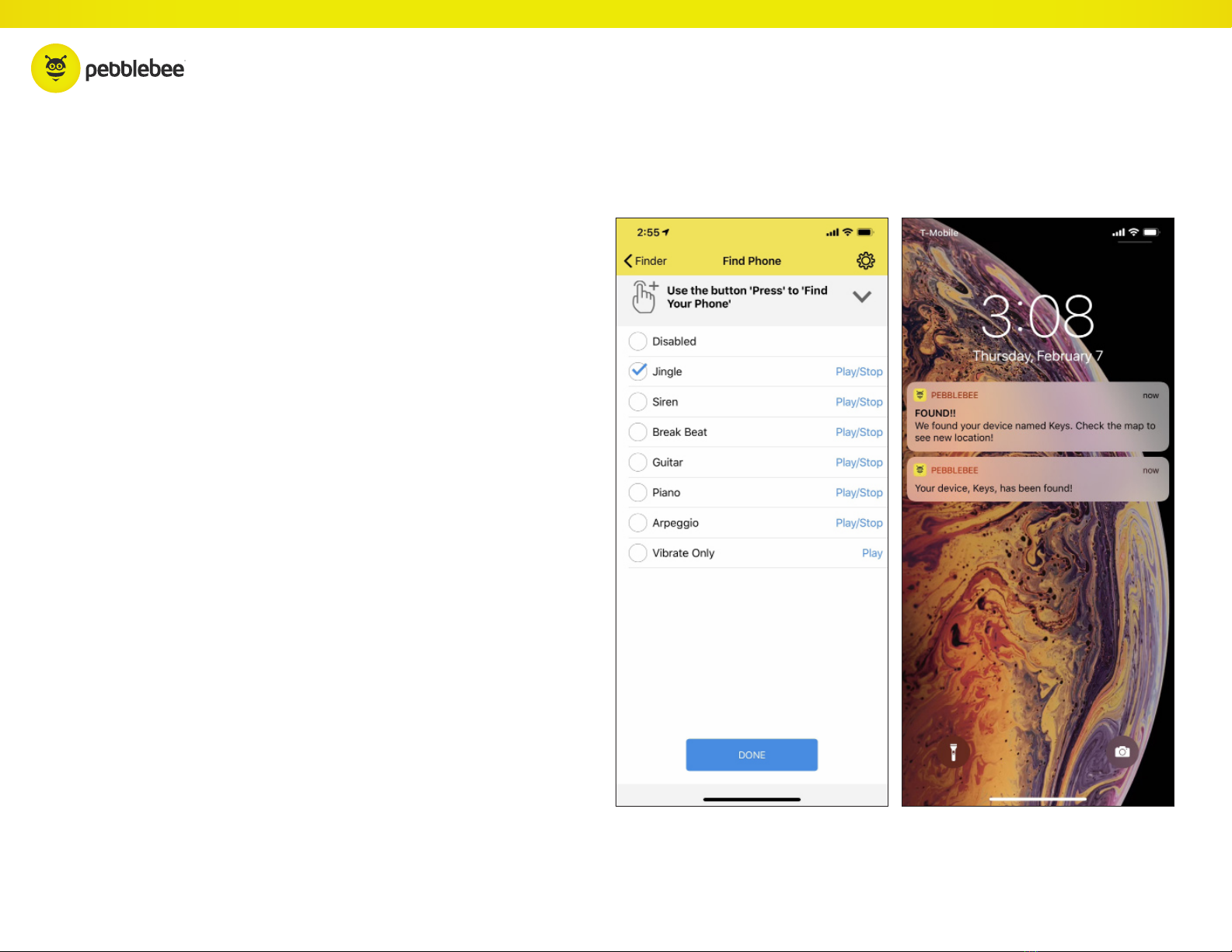
Task: Tap the lock screen flashlight icon
Action: point(953,751)
